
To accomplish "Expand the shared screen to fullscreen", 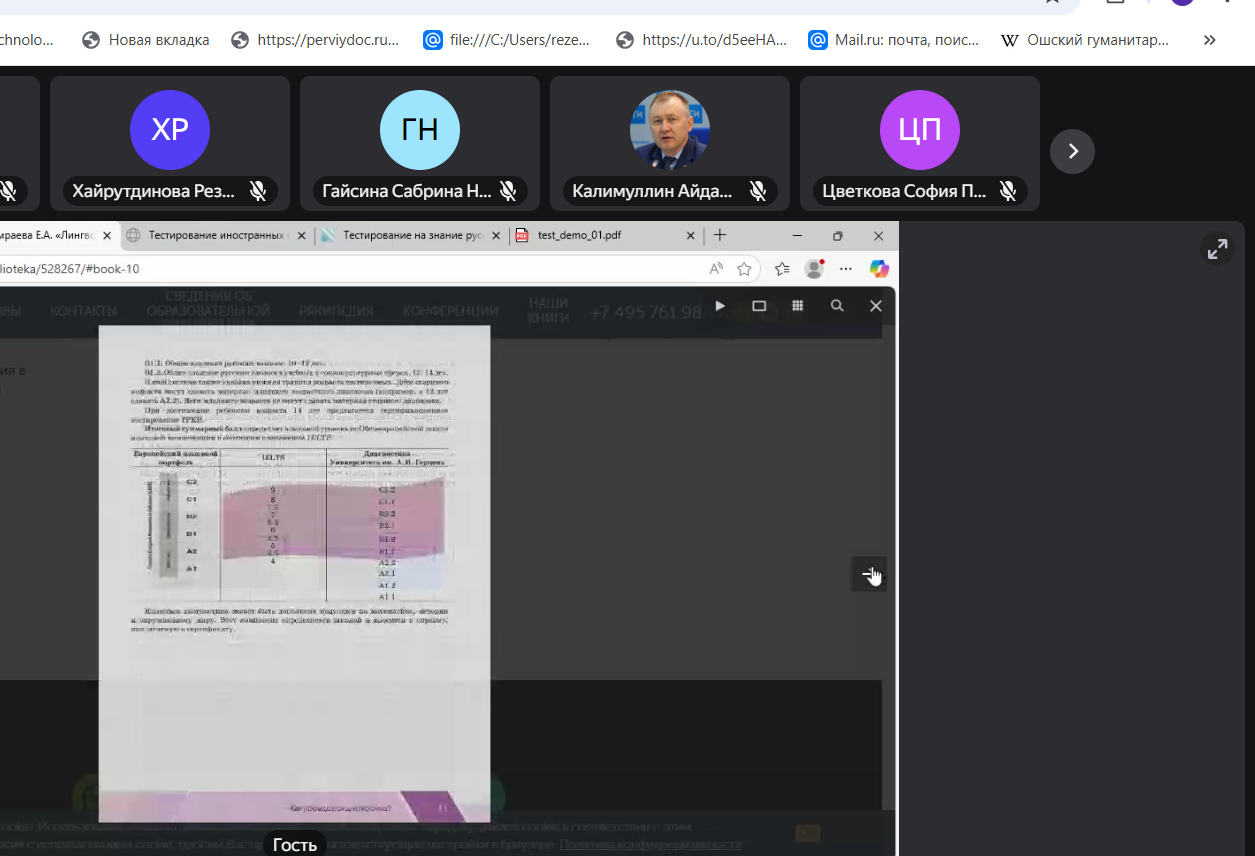I will pos(1217,250).
